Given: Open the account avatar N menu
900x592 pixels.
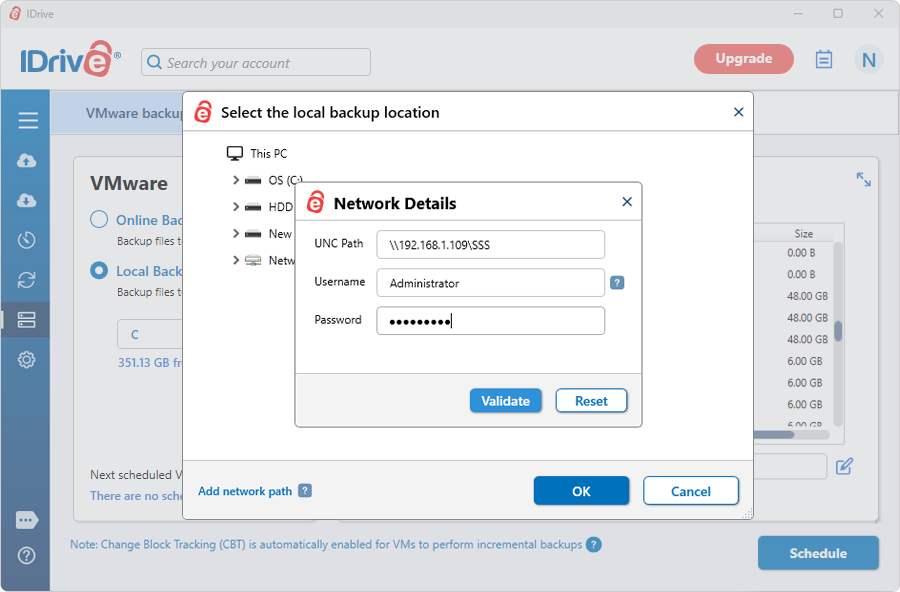Looking at the screenshot, I should (x=868, y=60).
